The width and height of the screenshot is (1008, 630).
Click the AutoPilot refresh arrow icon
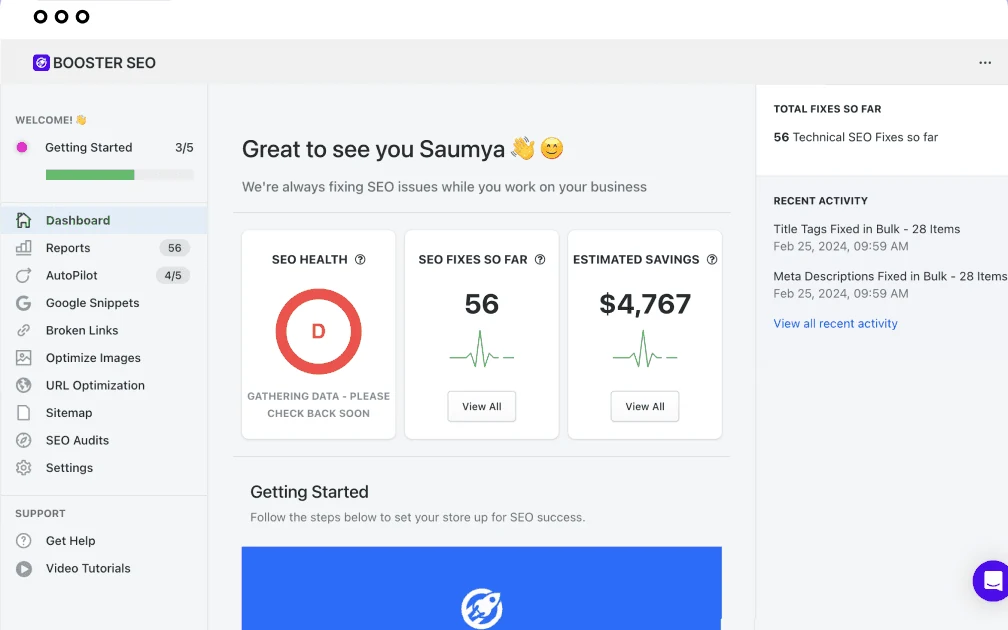(x=24, y=275)
